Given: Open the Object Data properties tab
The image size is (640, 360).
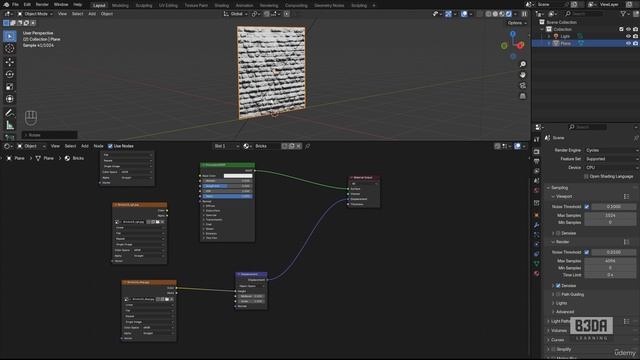Looking at the screenshot, I should (536, 264).
